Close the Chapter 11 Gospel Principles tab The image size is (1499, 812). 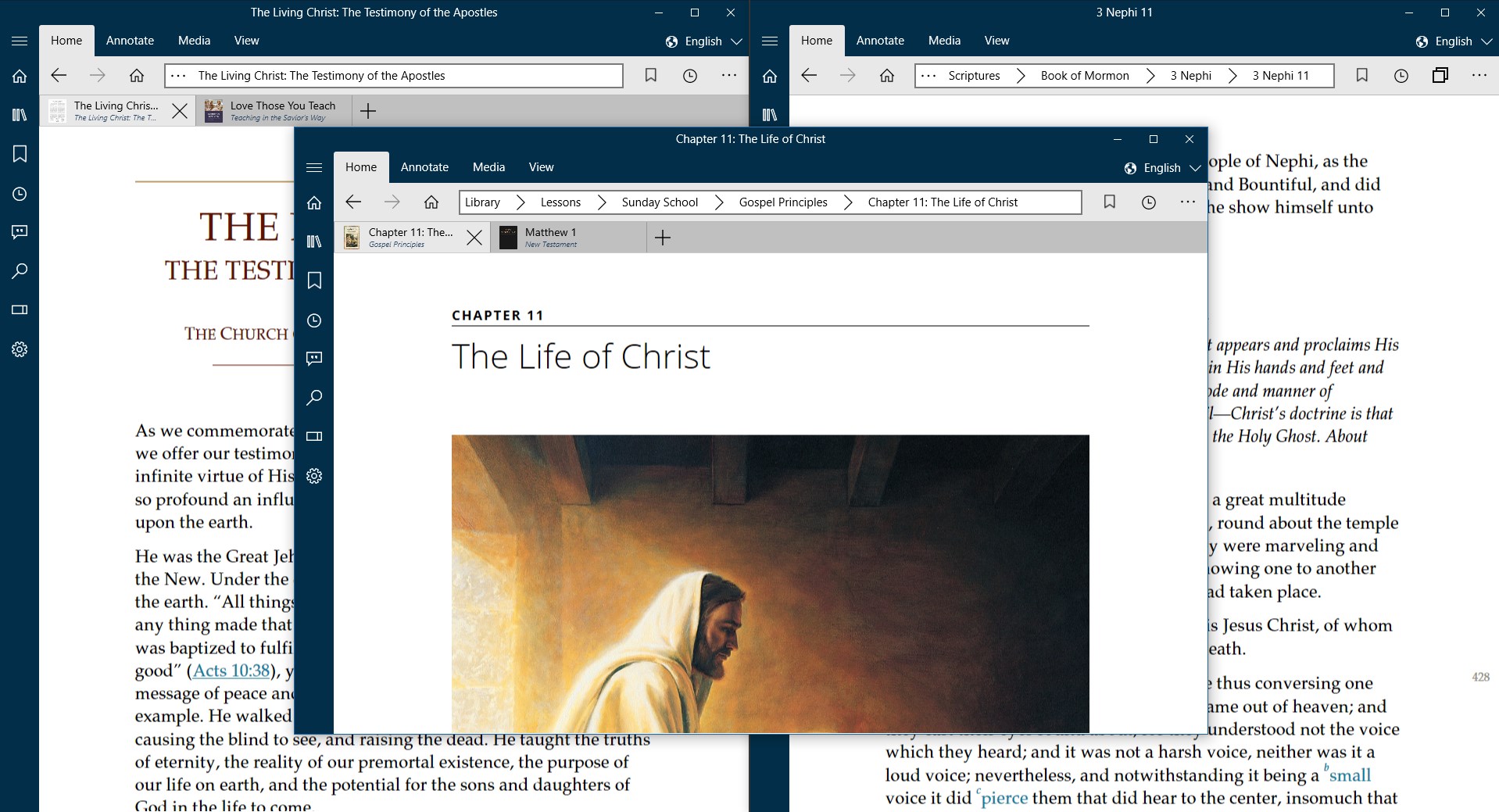tap(474, 238)
